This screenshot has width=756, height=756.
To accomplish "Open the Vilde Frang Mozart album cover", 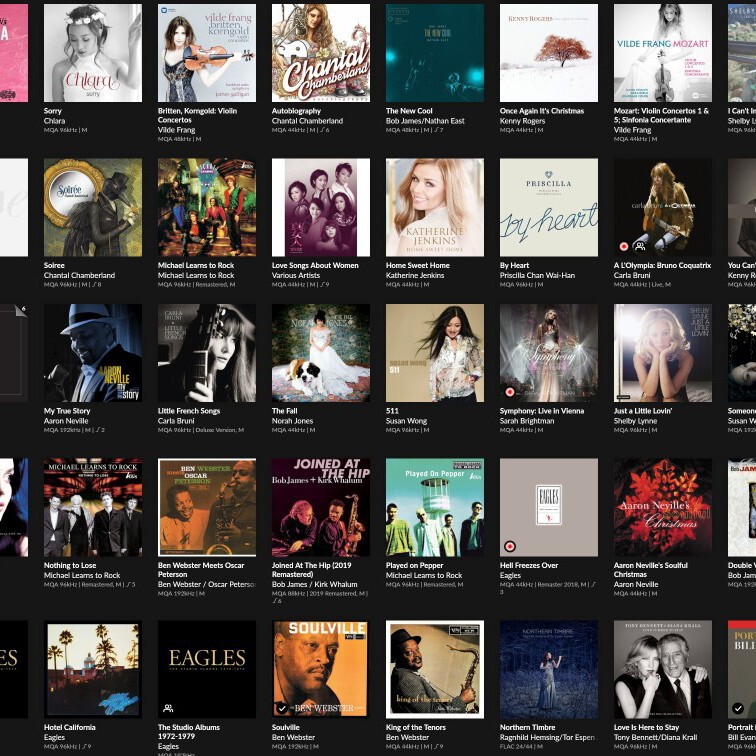I will (662, 53).
